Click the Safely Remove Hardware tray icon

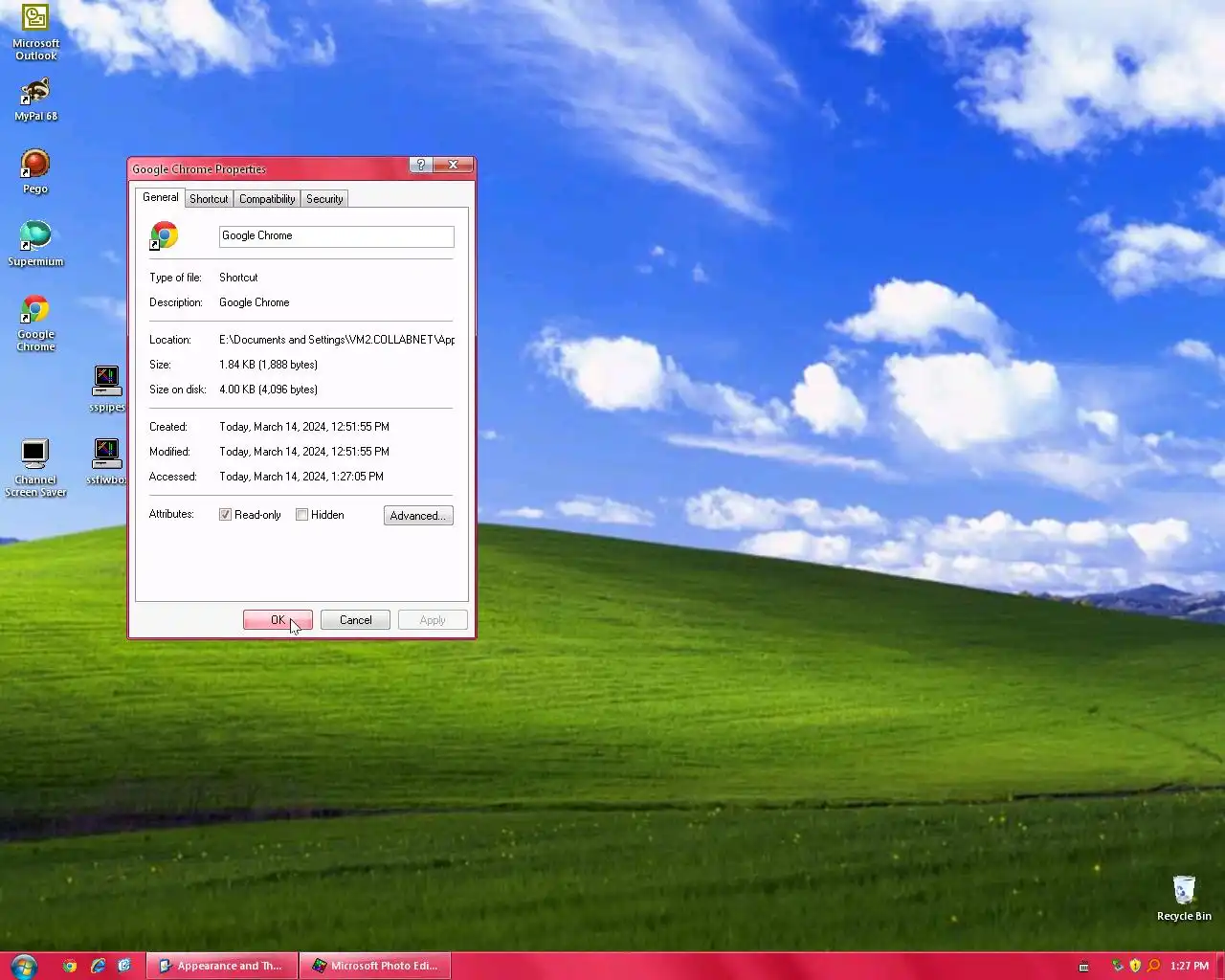[1117, 966]
